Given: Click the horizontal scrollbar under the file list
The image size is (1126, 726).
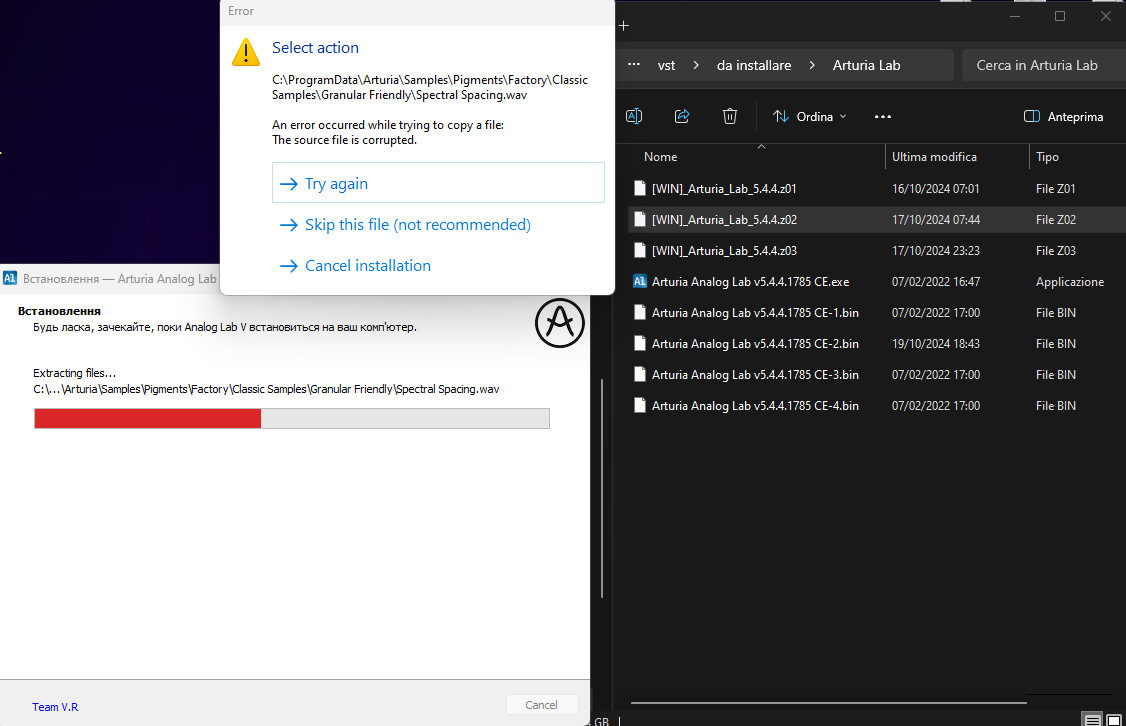Looking at the screenshot, I should [x=828, y=702].
